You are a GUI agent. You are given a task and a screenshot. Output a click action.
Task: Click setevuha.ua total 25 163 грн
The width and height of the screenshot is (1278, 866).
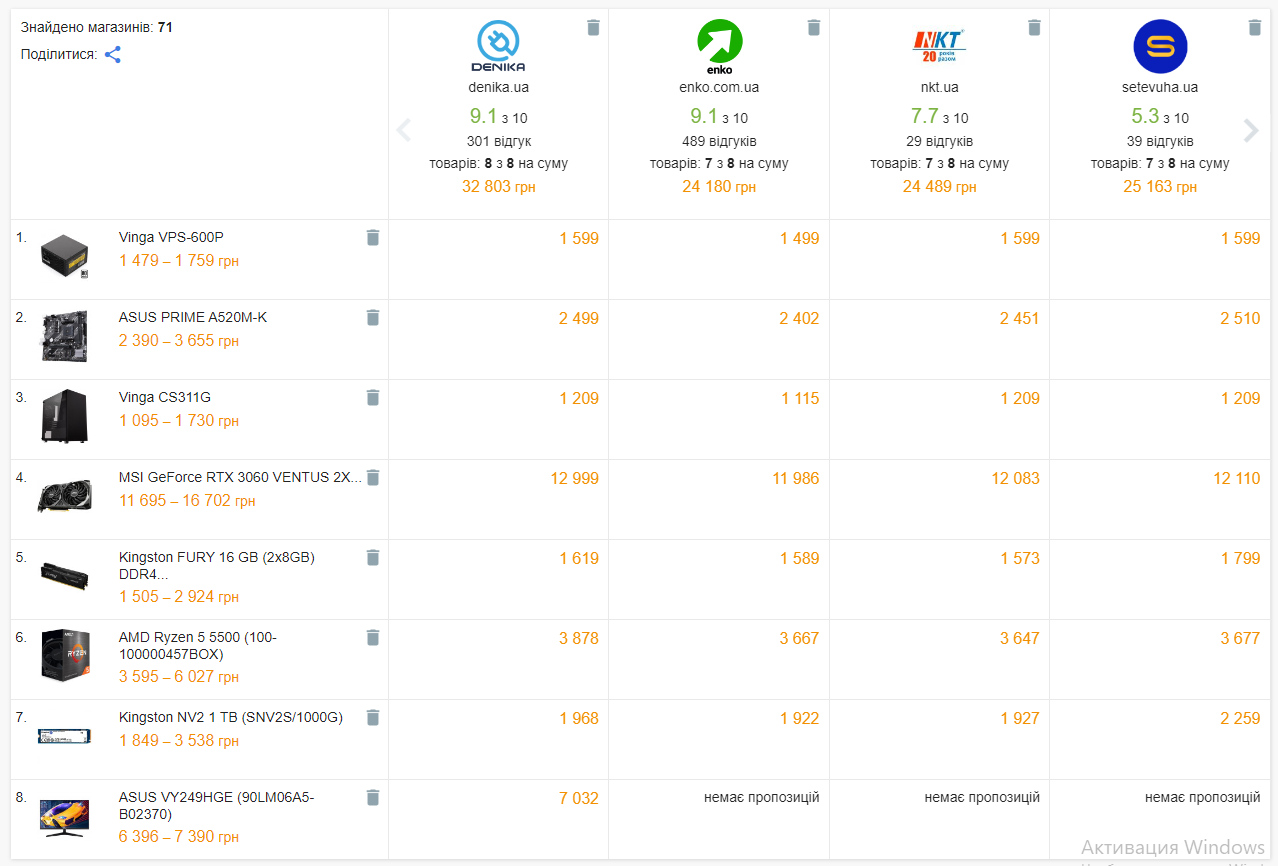1160,186
